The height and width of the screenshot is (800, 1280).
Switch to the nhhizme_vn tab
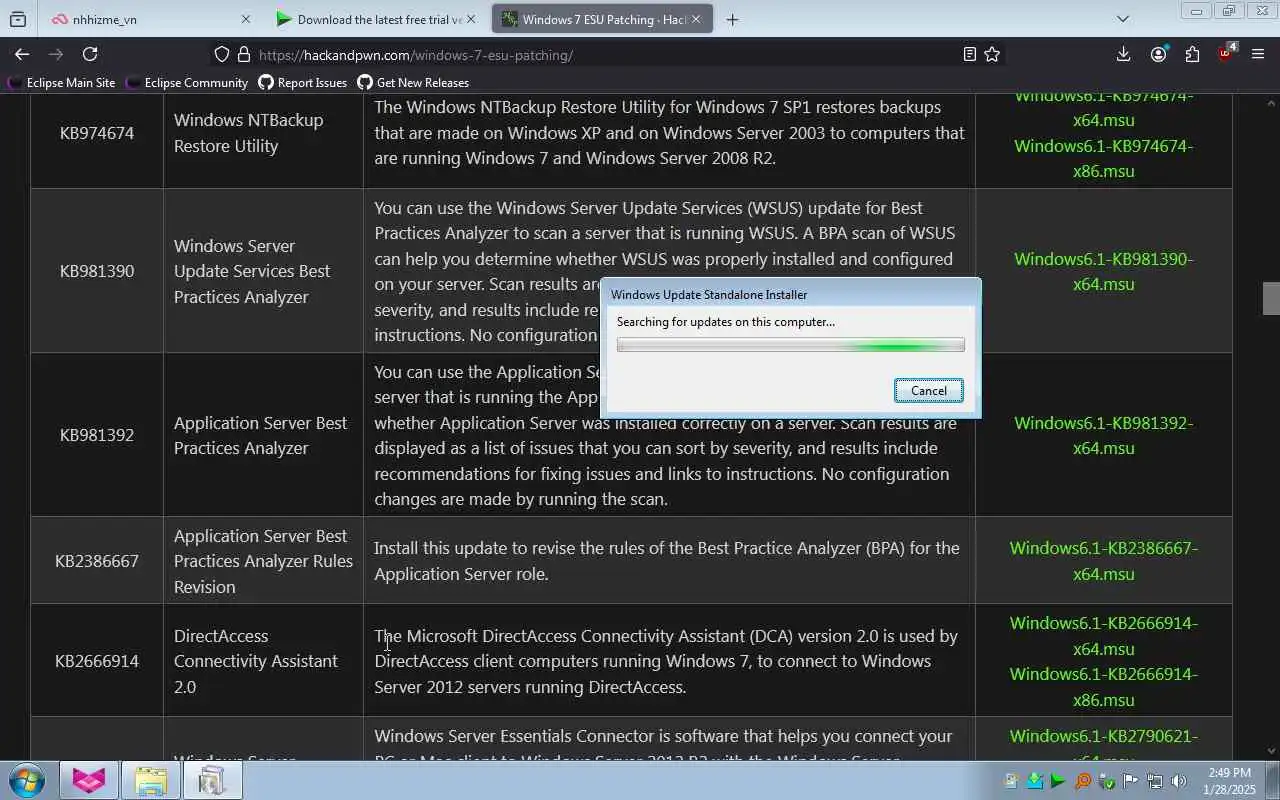(x=150, y=19)
